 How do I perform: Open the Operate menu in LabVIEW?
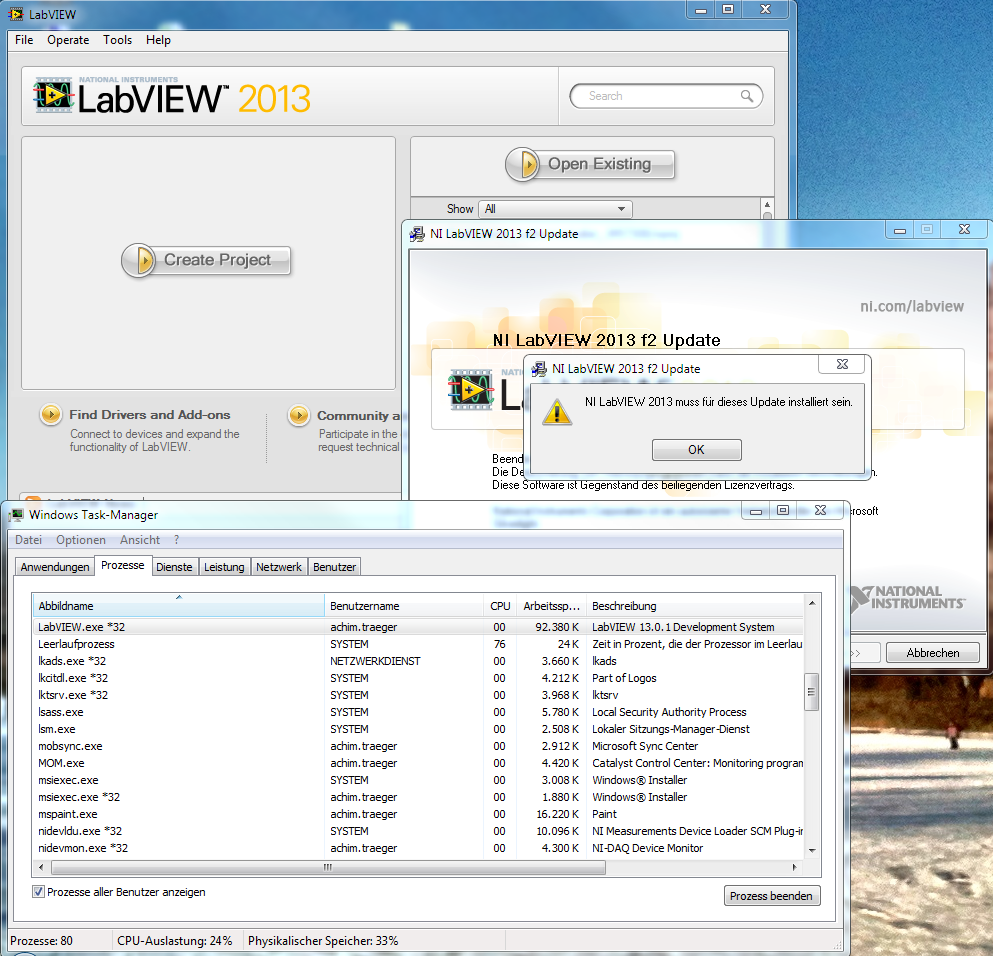pyautogui.click(x=68, y=40)
